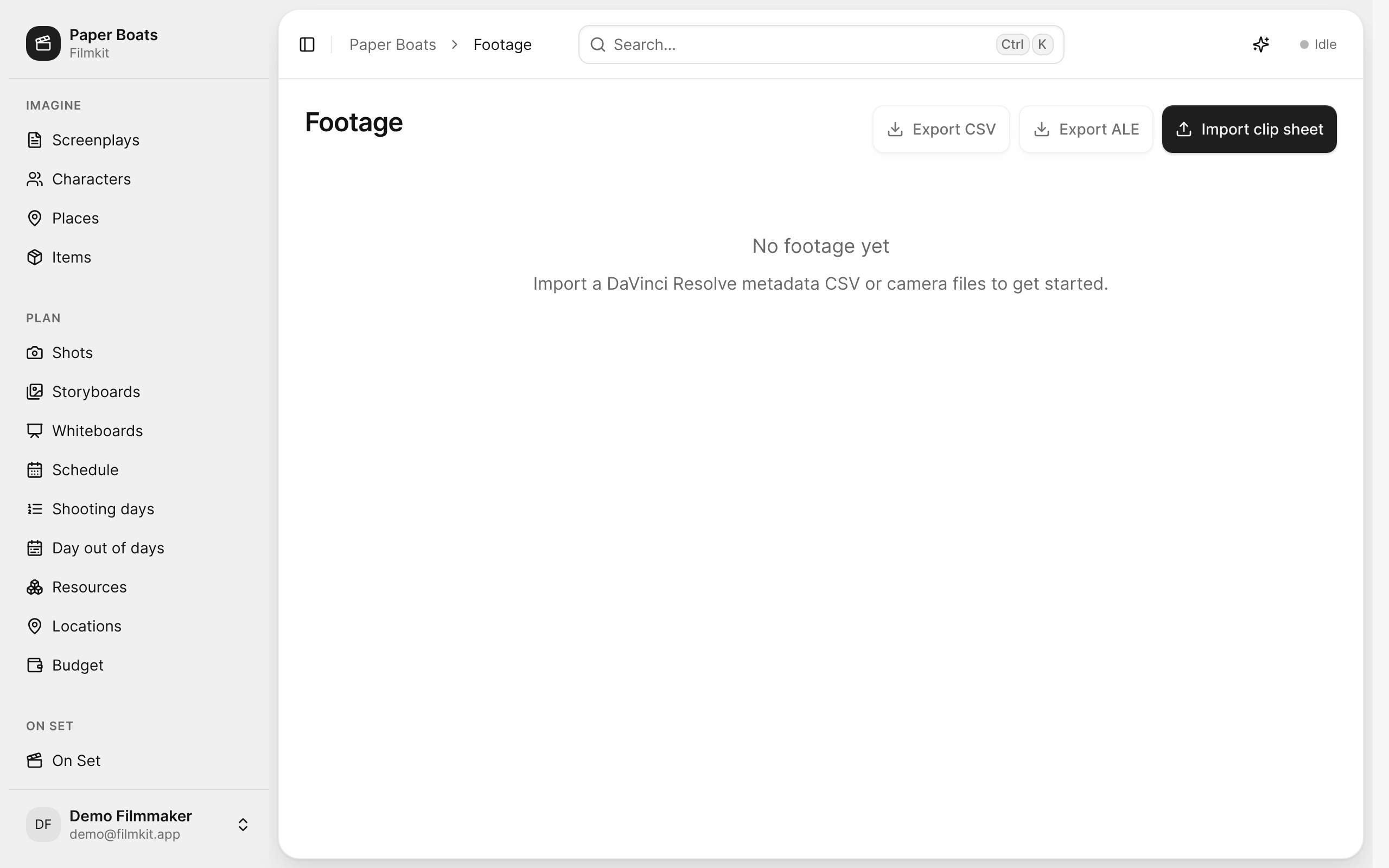Click the Items box icon
Viewport: 1389px width, 868px height.
pyautogui.click(x=34, y=257)
